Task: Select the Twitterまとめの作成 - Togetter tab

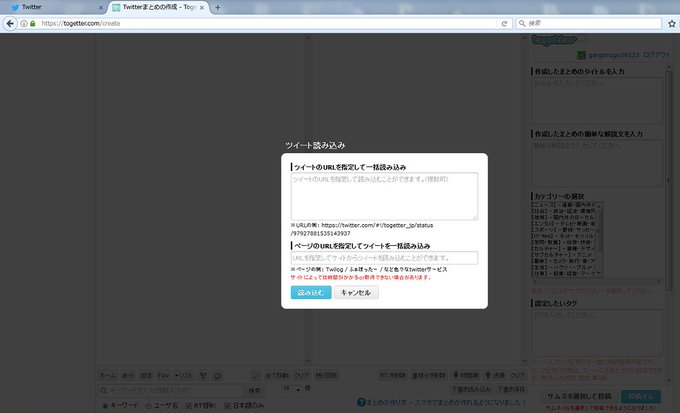Action: pos(158,7)
